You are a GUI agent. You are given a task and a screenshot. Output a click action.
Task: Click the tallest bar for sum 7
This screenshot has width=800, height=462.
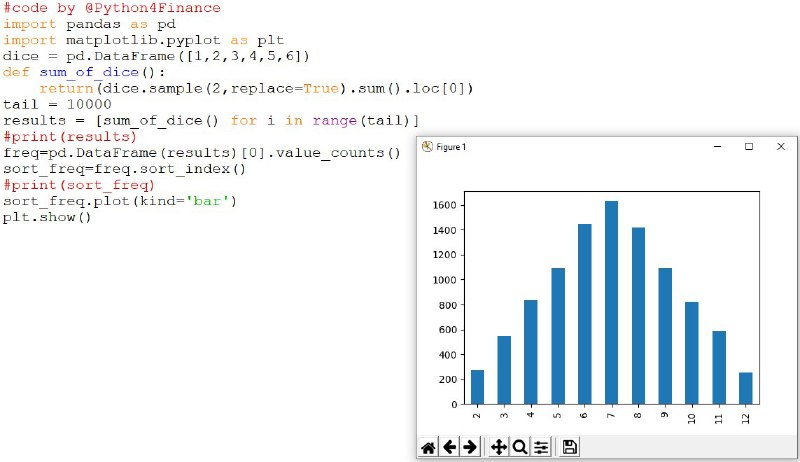point(611,303)
